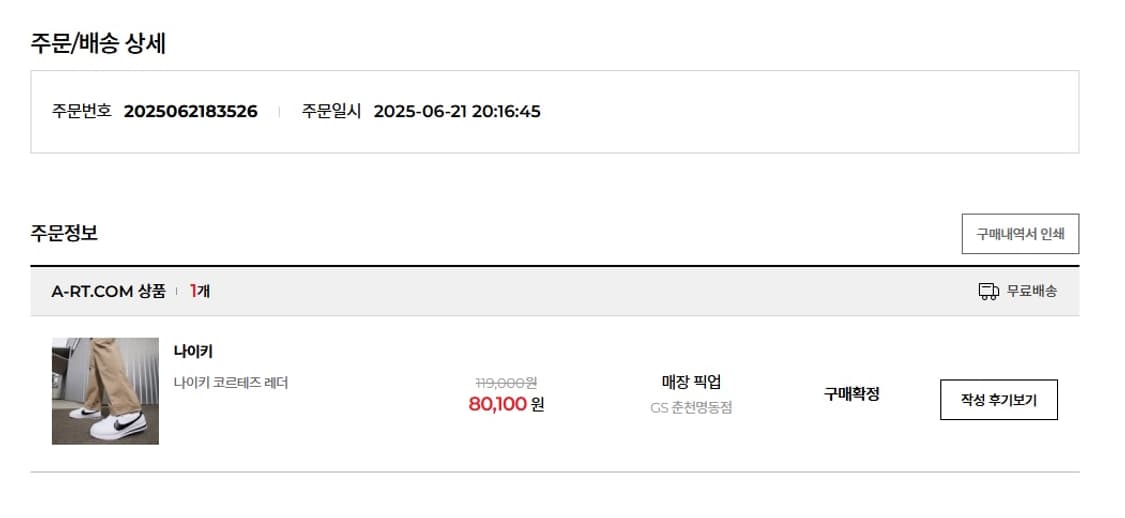The image size is (1125, 518).
Task: Click the struck-through 119,000원 original price
Action: (507, 383)
